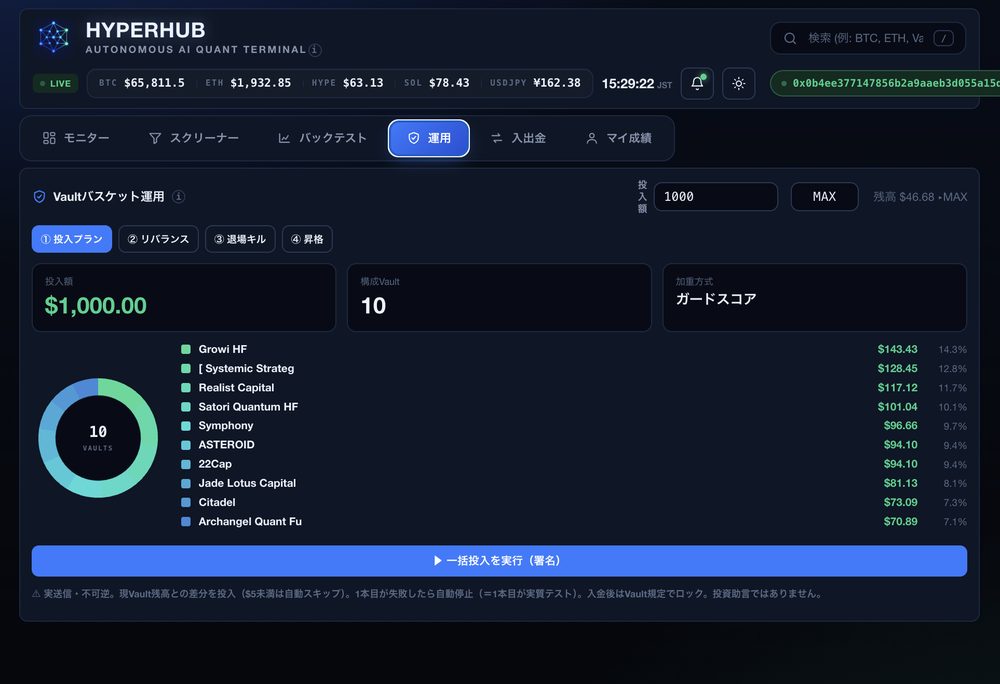Select the [ Systemic Strateg vault row
The image size is (1000, 684).
point(574,368)
